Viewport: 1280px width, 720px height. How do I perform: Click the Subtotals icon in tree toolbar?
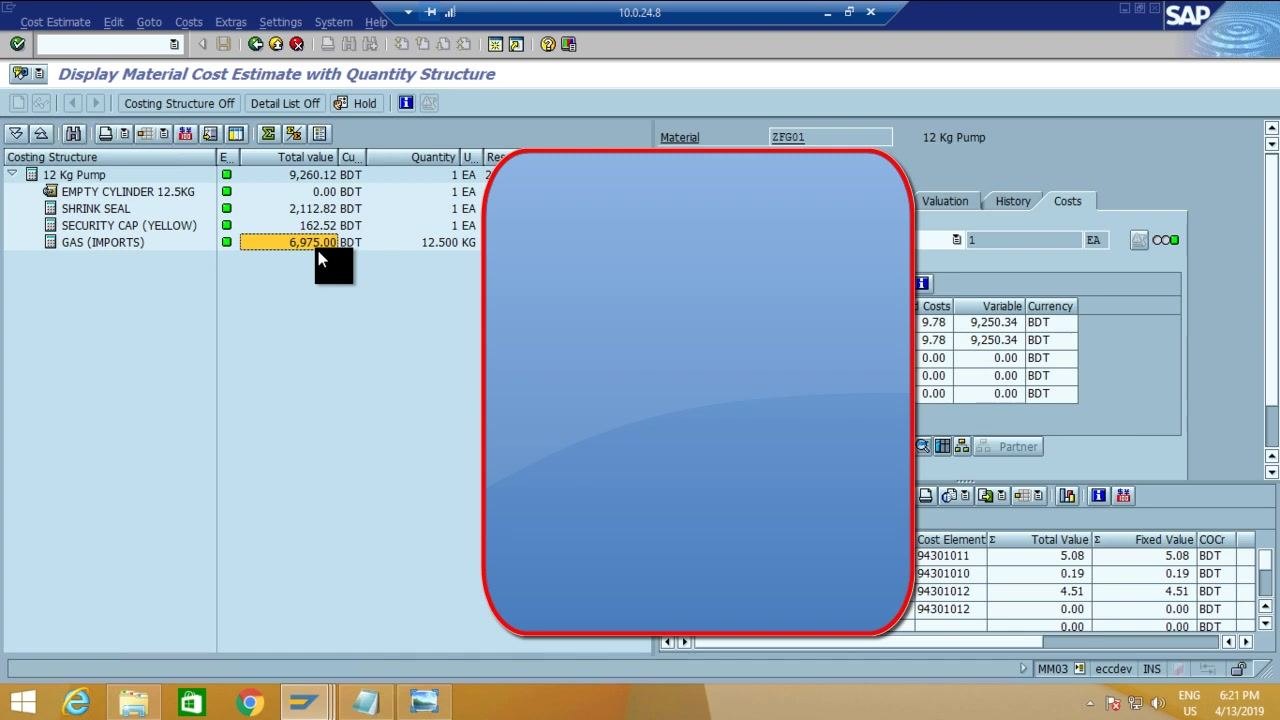293,134
